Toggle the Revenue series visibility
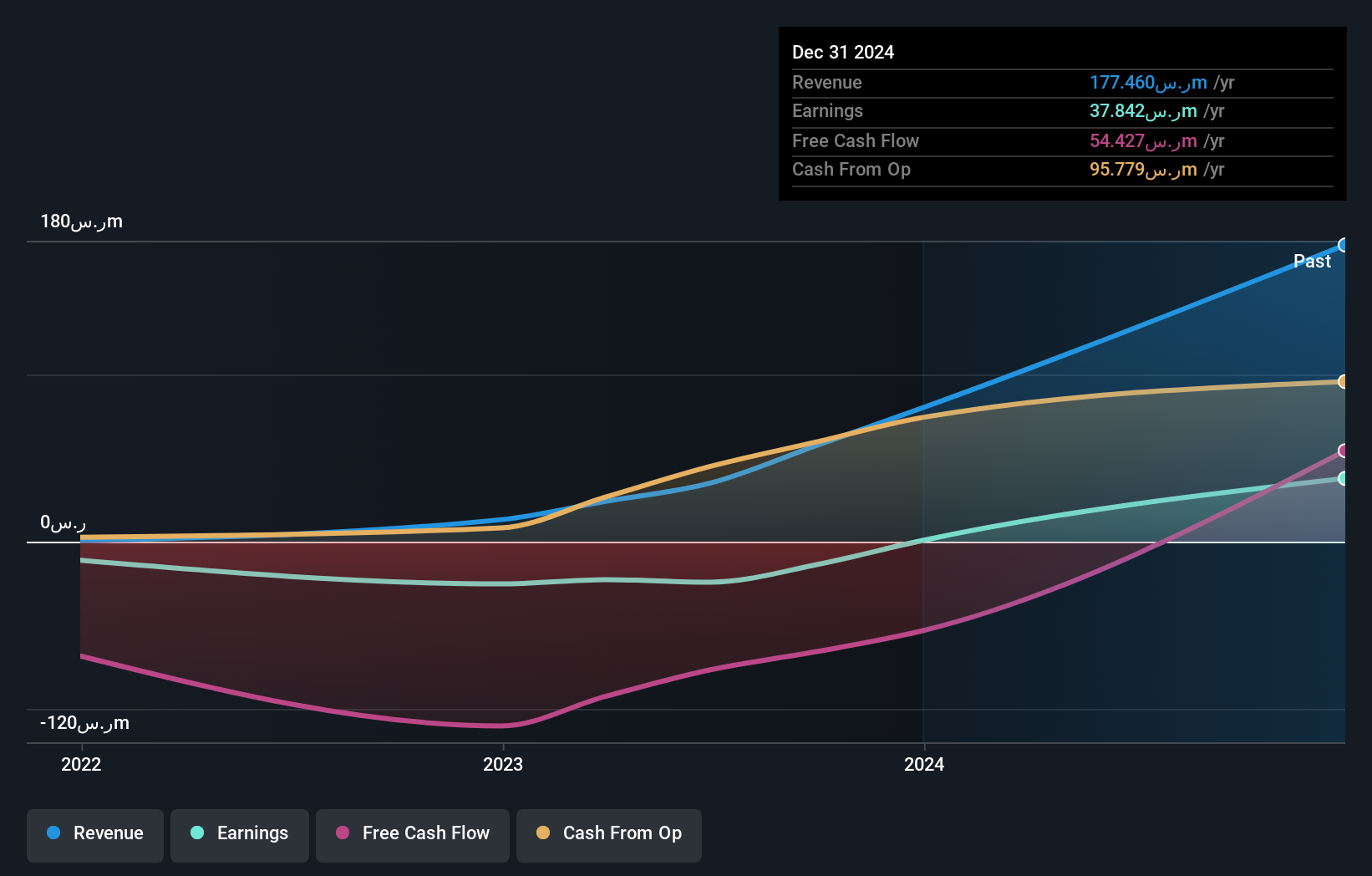The width and height of the screenshot is (1372, 876). [x=94, y=833]
